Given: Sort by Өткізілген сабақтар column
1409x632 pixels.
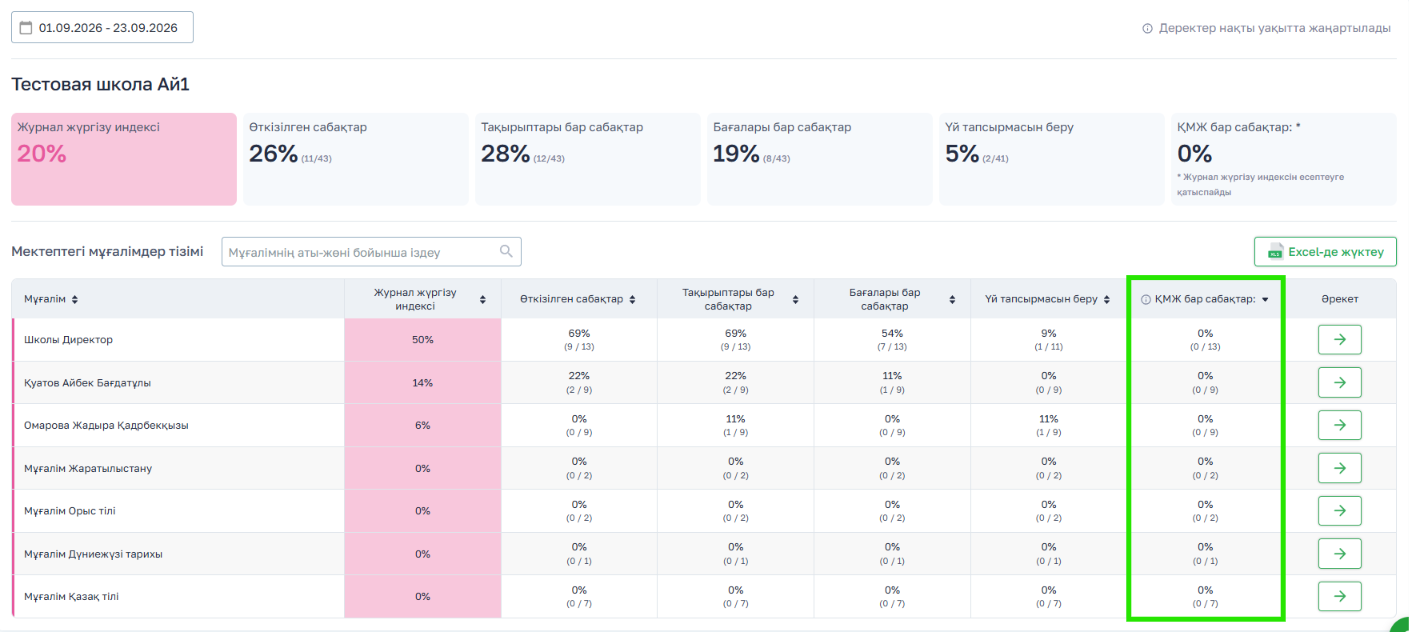Looking at the screenshot, I should [x=631, y=299].
